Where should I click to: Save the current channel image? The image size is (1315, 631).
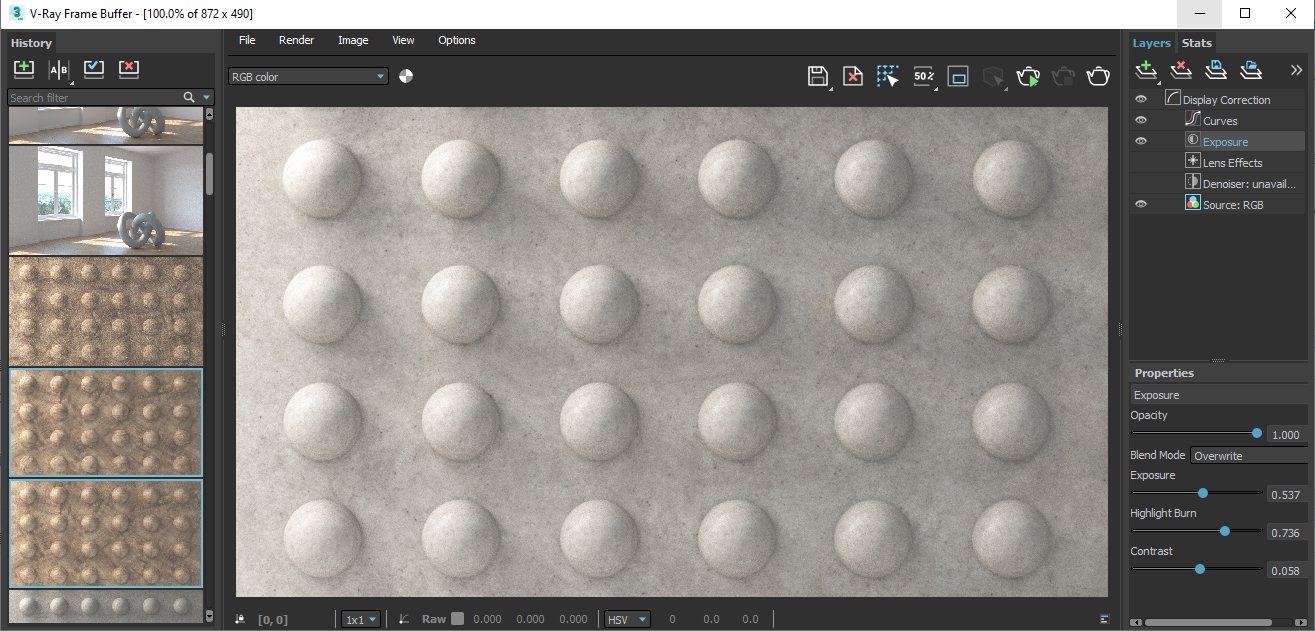pyautogui.click(x=818, y=77)
